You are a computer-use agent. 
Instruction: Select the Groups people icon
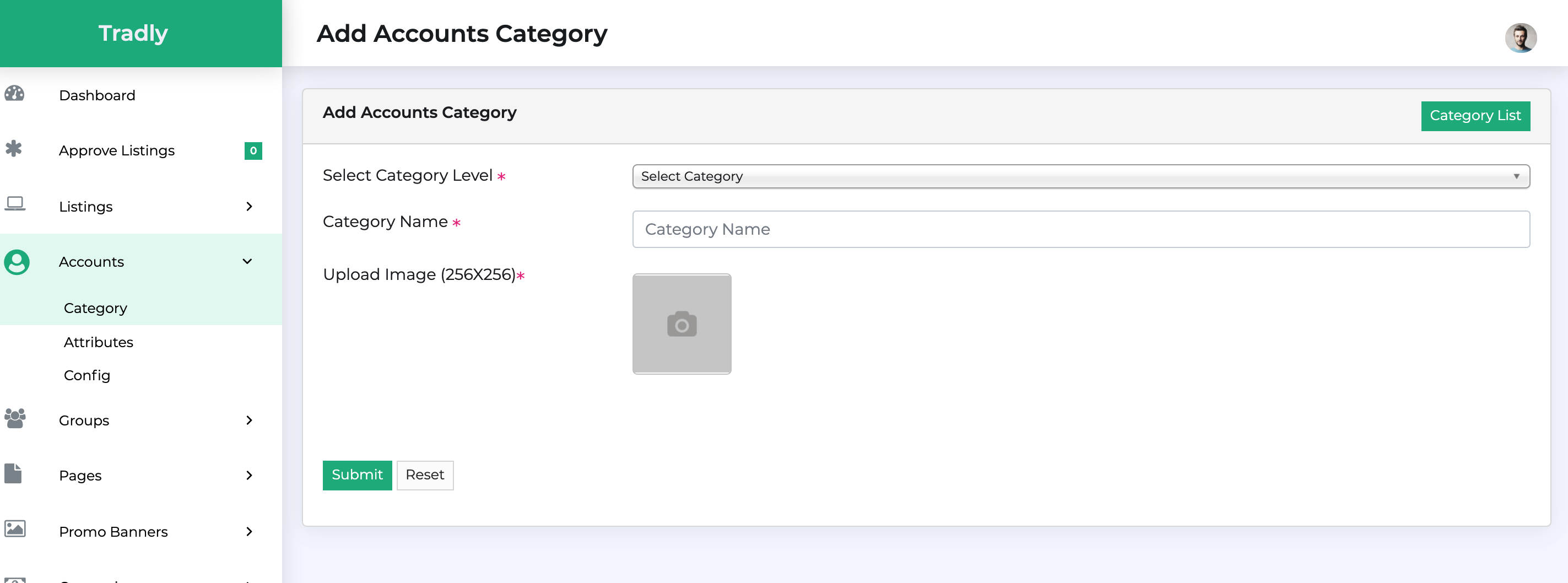click(x=15, y=418)
